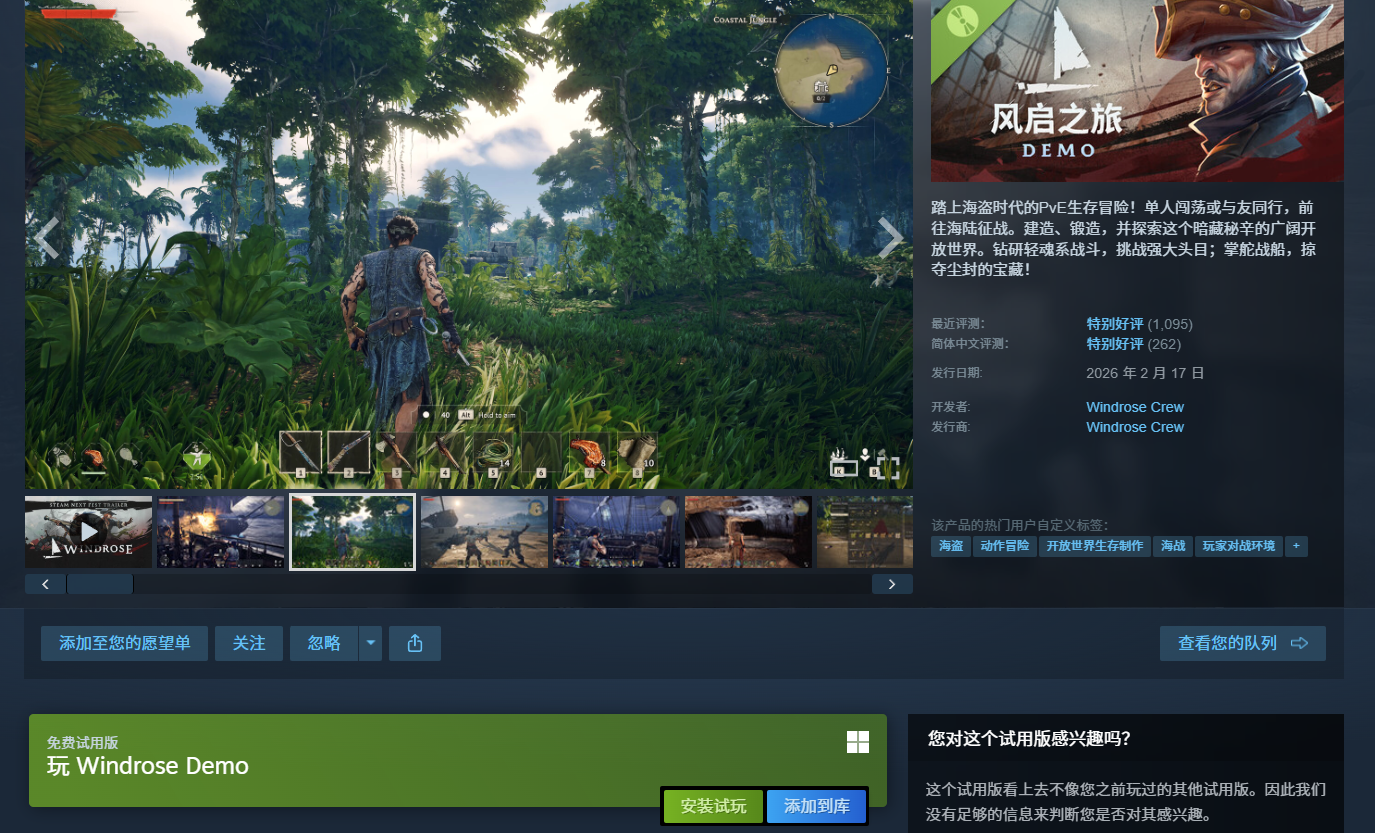The height and width of the screenshot is (833, 1375).
Task: Click the 发行日期 label
Action: point(956,373)
